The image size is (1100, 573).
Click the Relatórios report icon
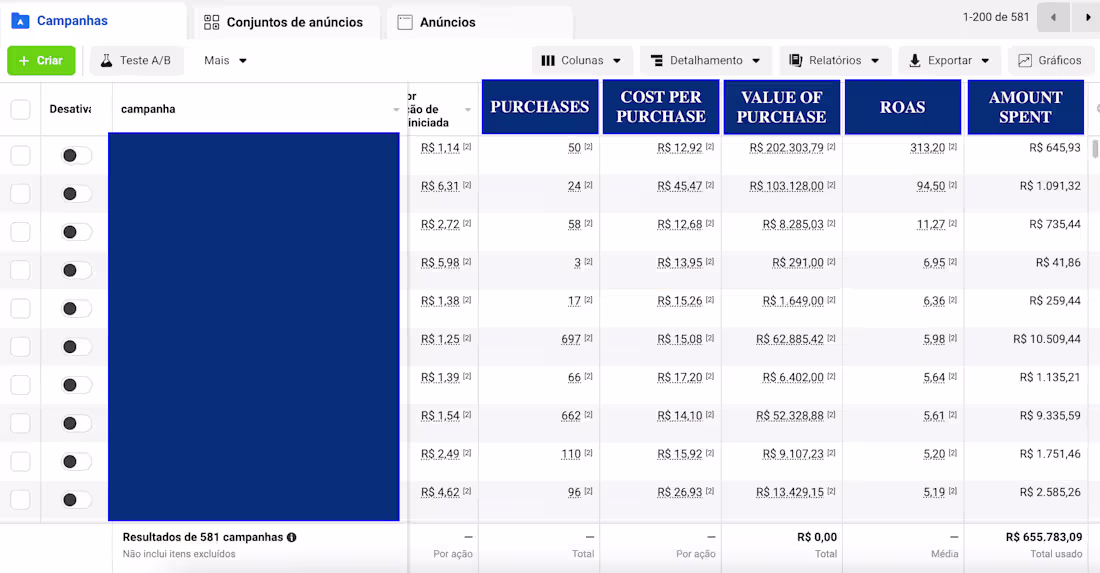[796, 60]
